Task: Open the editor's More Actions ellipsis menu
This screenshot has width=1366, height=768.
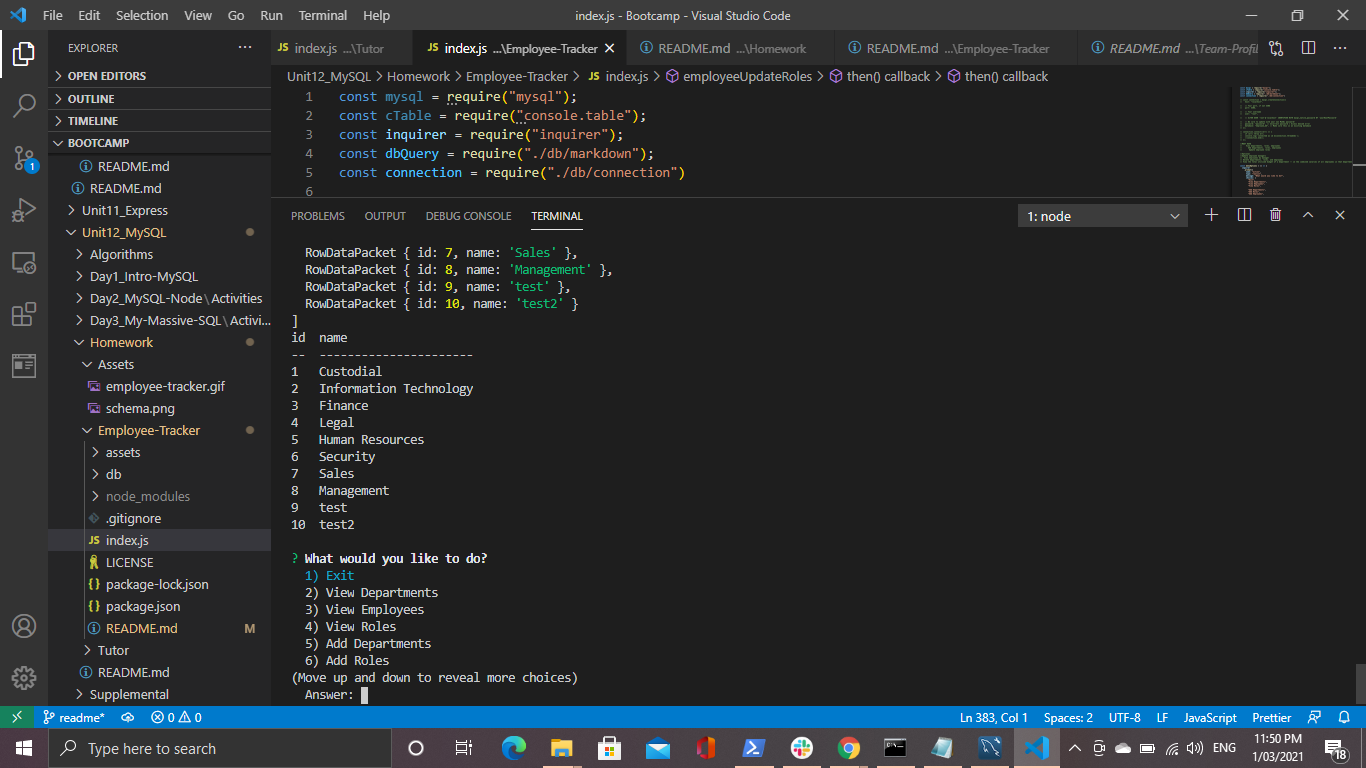Action: pos(1340,48)
